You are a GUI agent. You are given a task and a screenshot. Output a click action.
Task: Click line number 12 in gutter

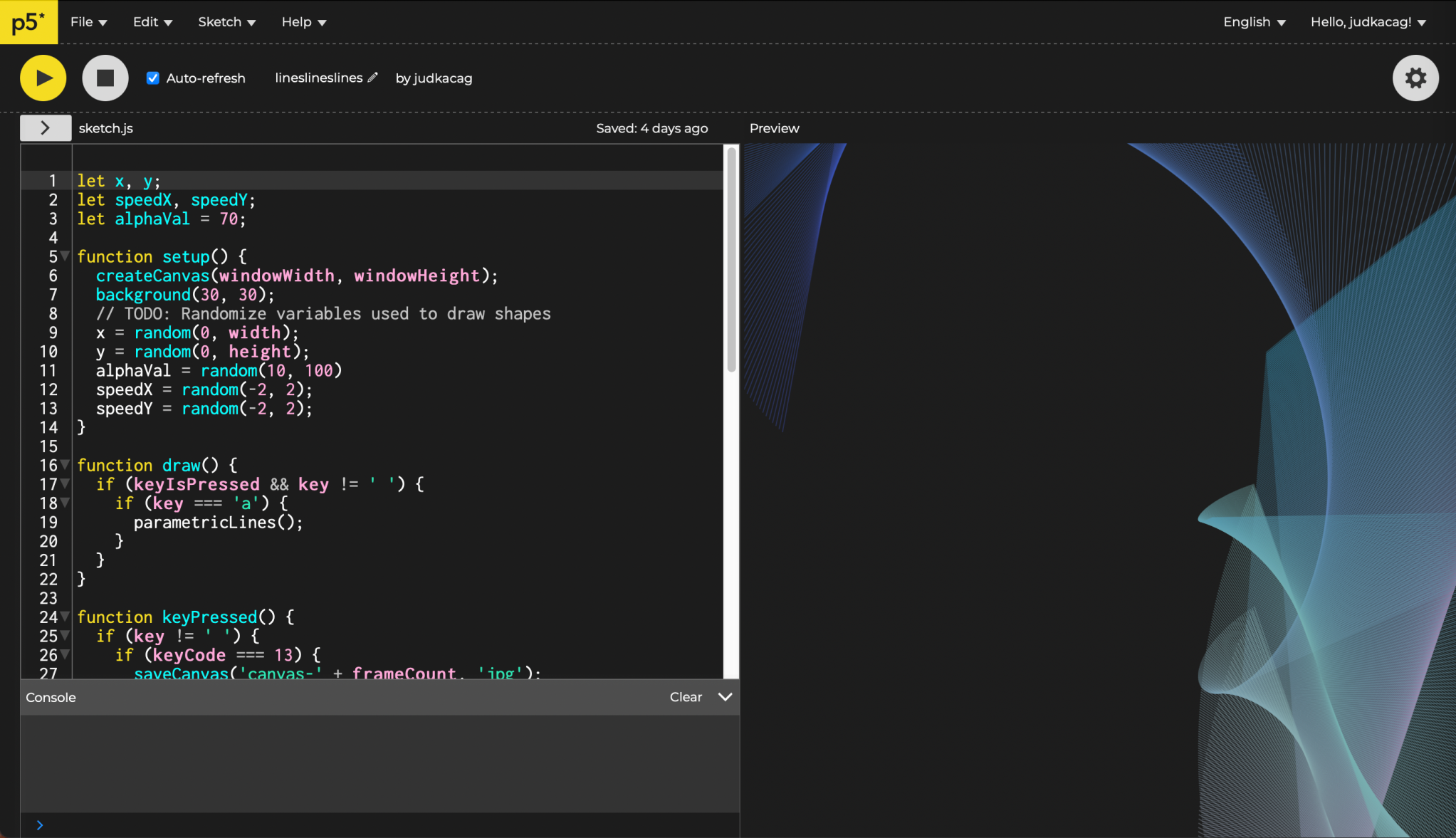click(x=48, y=389)
